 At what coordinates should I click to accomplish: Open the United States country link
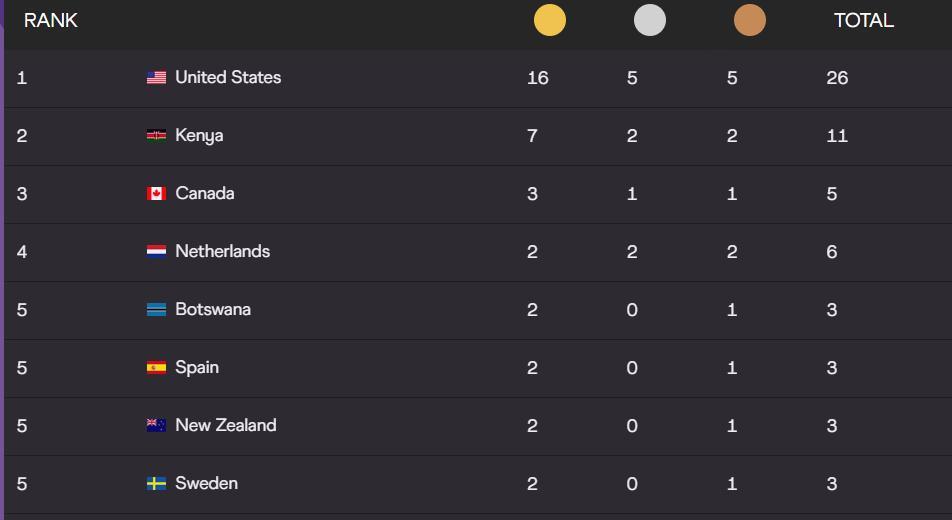(228, 77)
